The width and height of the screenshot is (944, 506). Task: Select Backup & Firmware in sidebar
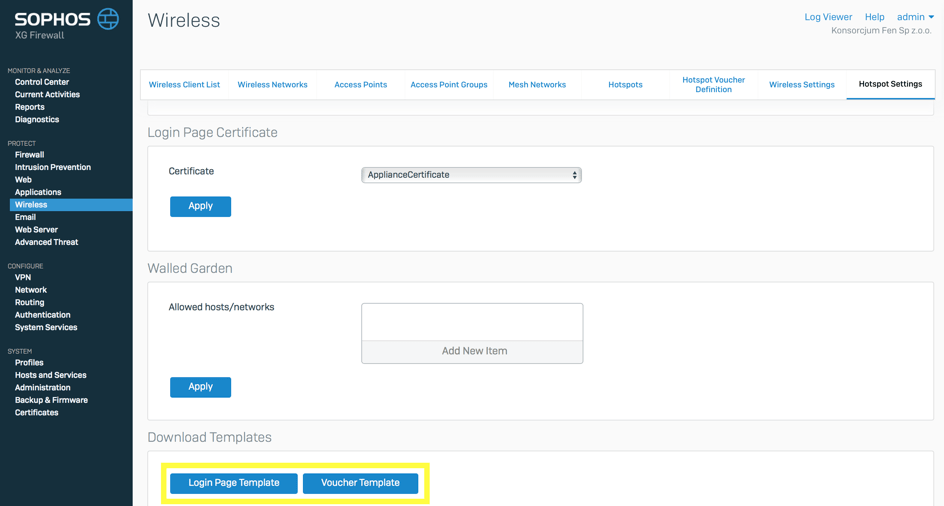pyautogui.click(x=51, y=400)
